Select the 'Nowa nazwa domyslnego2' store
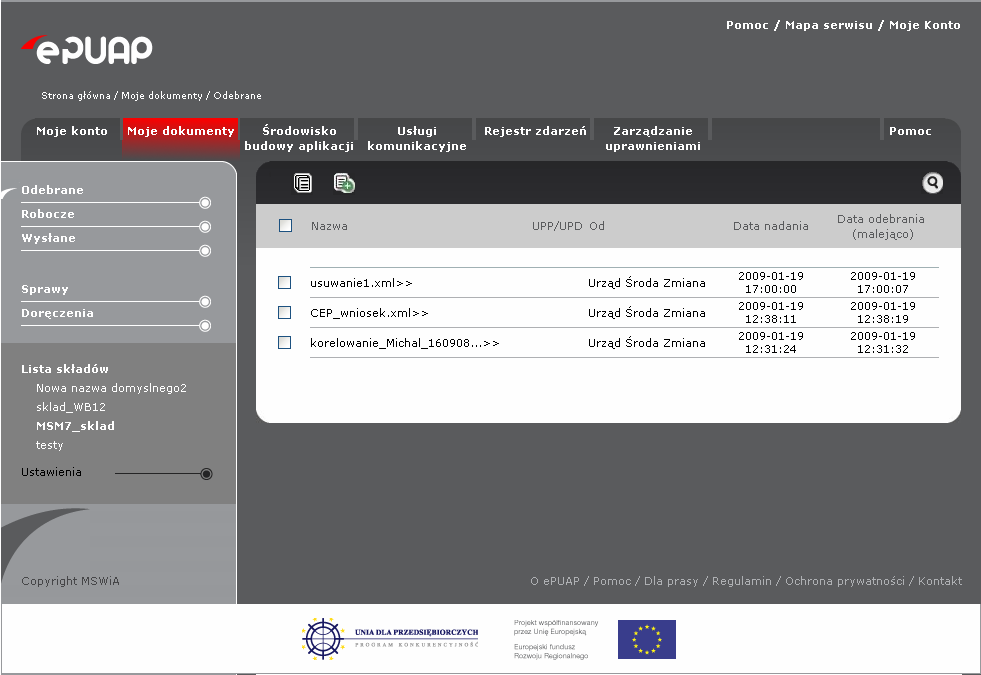 [111, 388]
